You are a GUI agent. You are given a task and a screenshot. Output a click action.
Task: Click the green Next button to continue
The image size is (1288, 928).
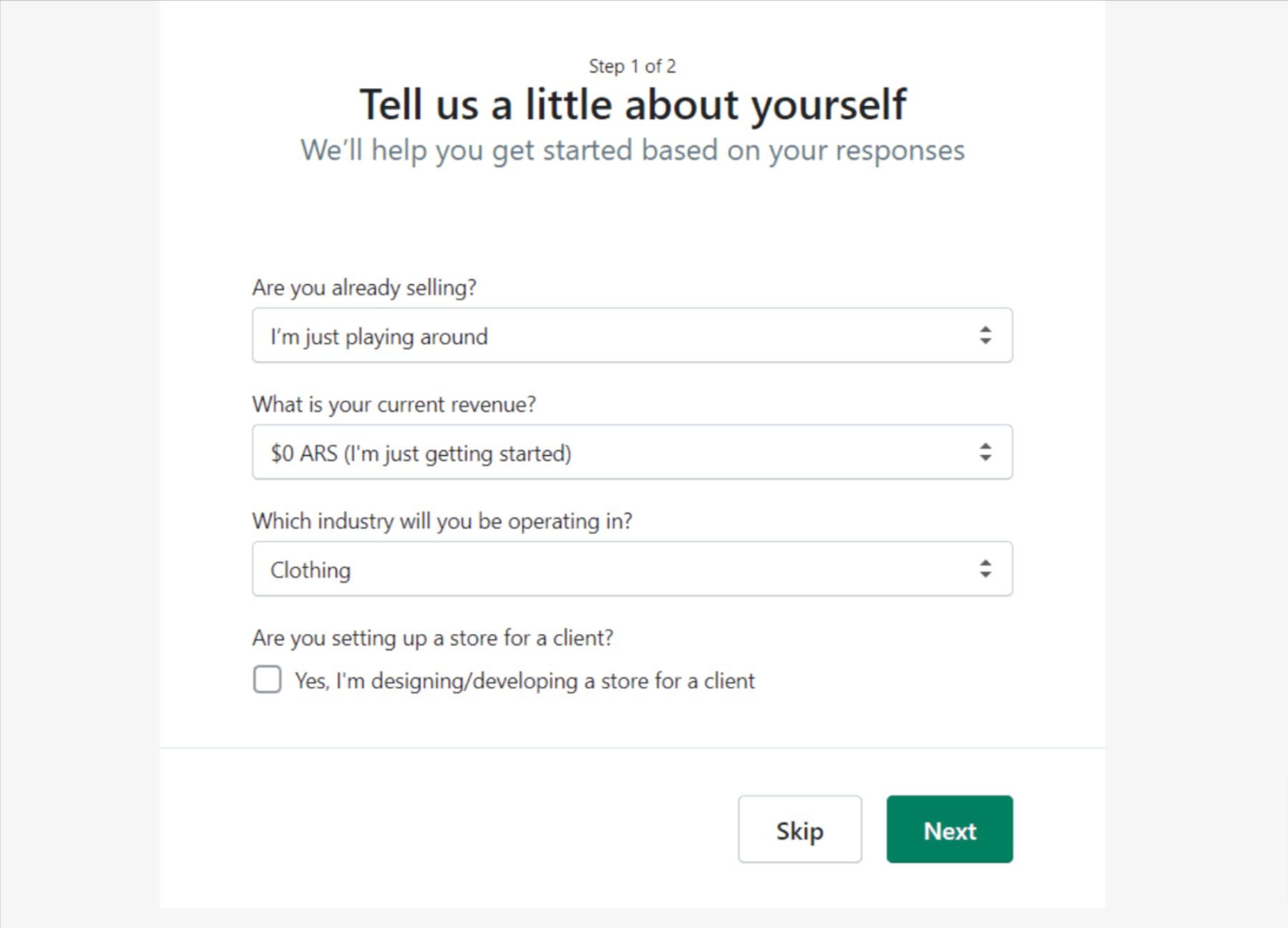[x=949, y=829]
